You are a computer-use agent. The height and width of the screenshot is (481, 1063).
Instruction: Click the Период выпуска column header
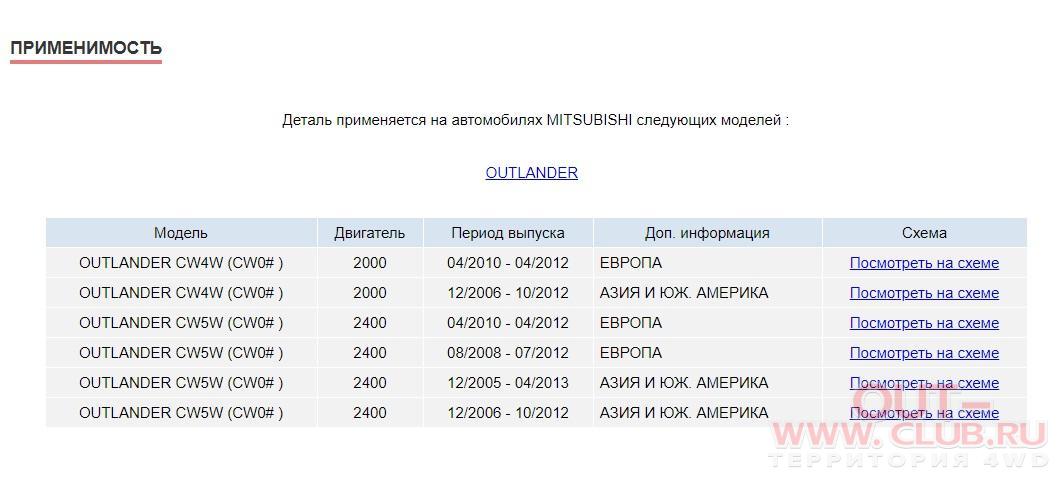(x=508, y=233)
